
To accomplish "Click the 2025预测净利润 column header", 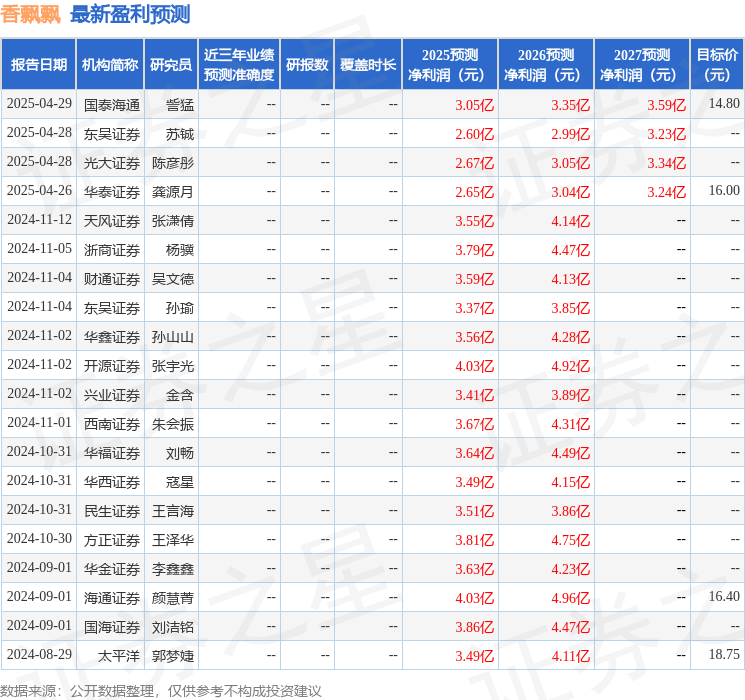I will 450,65.
